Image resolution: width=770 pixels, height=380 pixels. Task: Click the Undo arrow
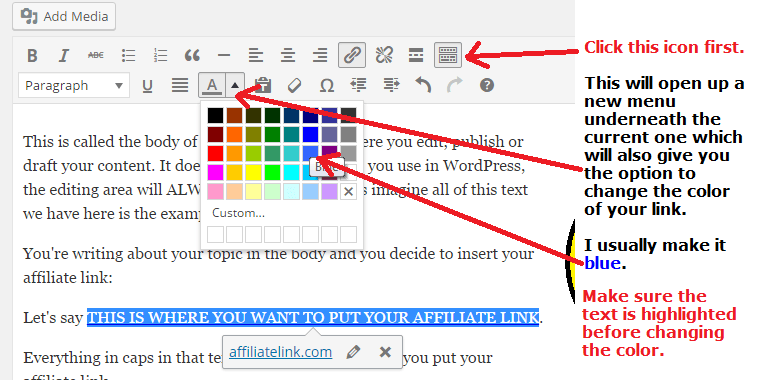[423, 85]
